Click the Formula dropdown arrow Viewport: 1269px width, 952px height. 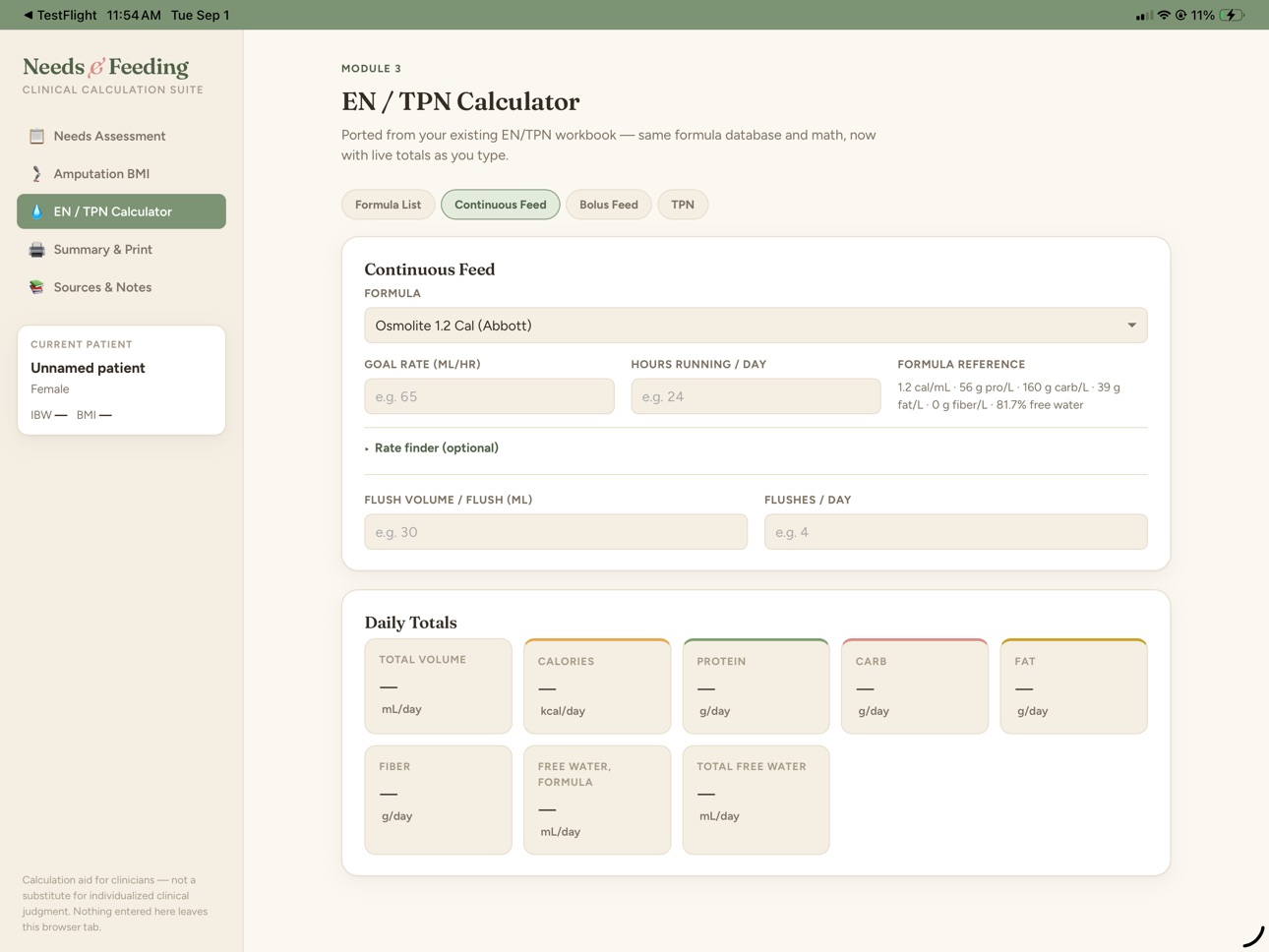coord(1131,326)
